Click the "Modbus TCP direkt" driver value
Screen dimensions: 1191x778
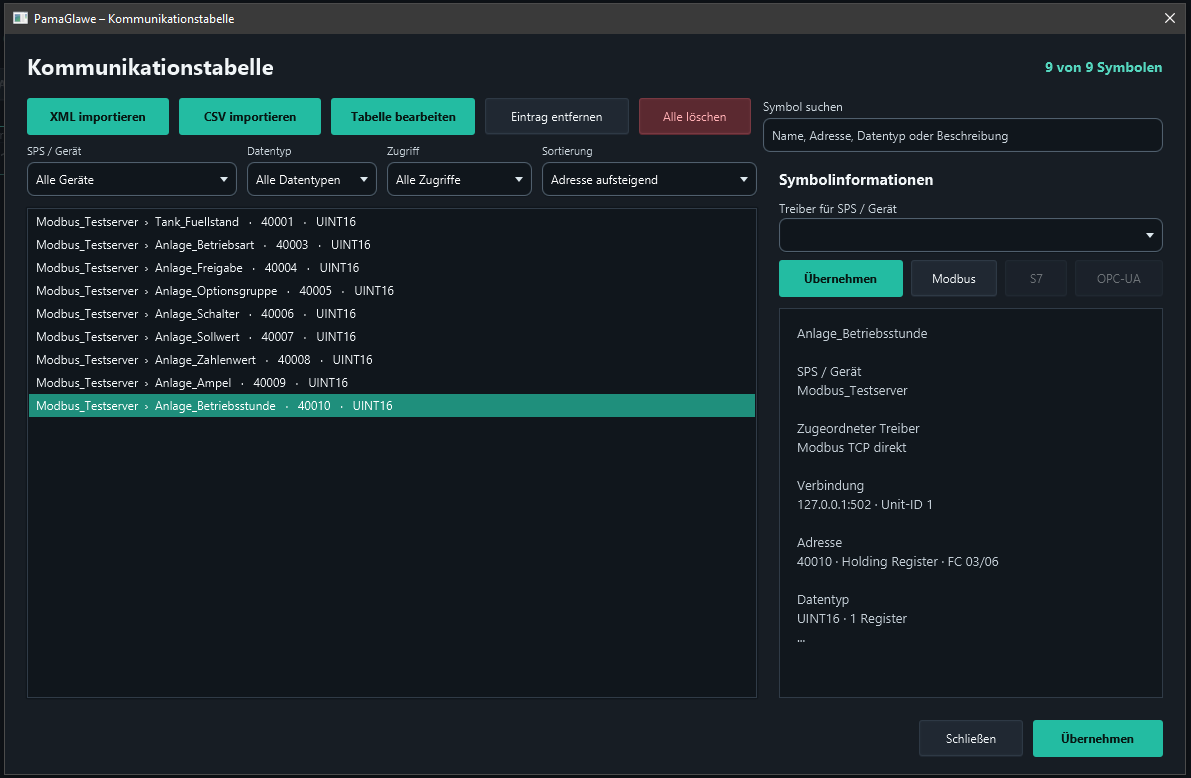[851, 448]
